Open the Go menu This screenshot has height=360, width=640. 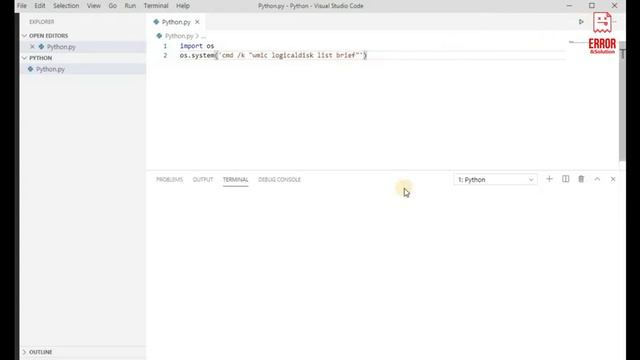coord(113,6)
